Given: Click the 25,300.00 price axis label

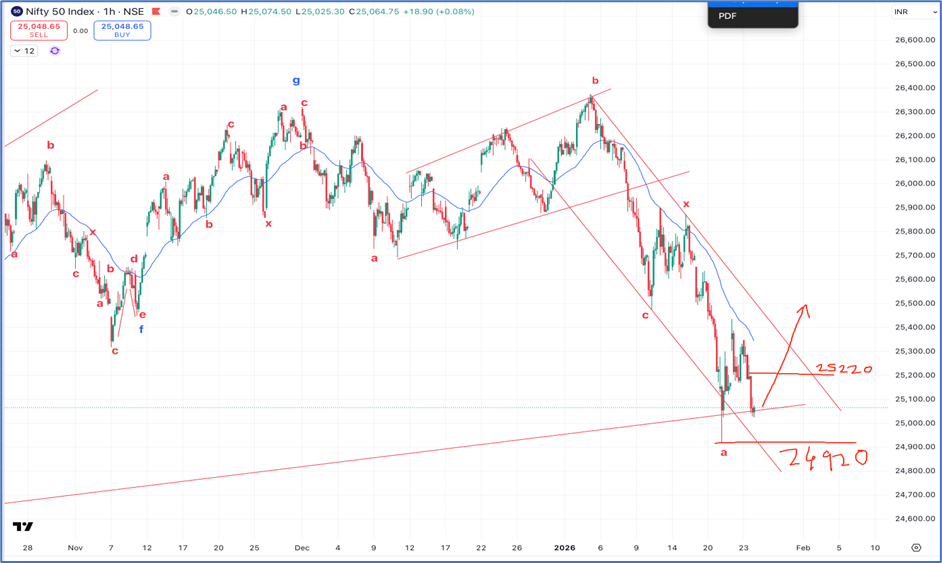Looking at the screenshot, I should click(x=915, y=351).
